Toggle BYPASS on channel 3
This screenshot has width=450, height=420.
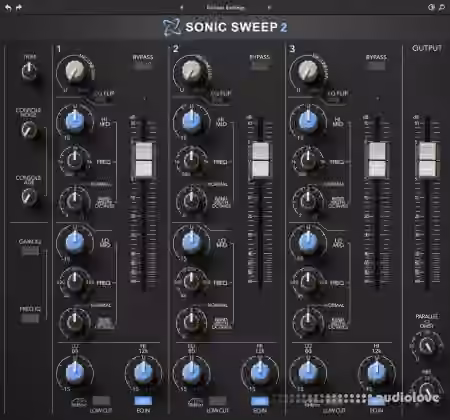tap(376, 66)
